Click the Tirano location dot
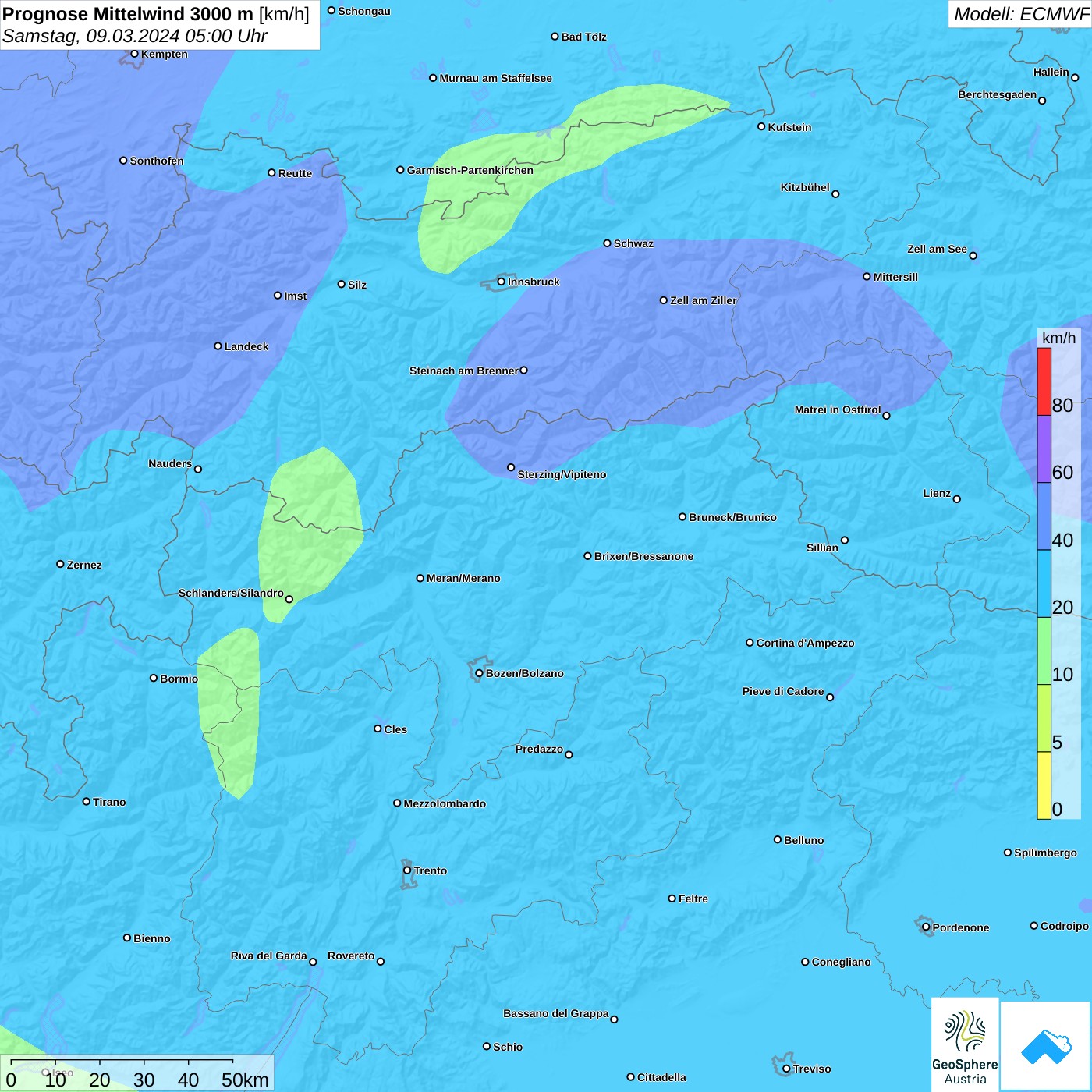The height and width of the screenshot is (1092, 1092). (87, 801)
